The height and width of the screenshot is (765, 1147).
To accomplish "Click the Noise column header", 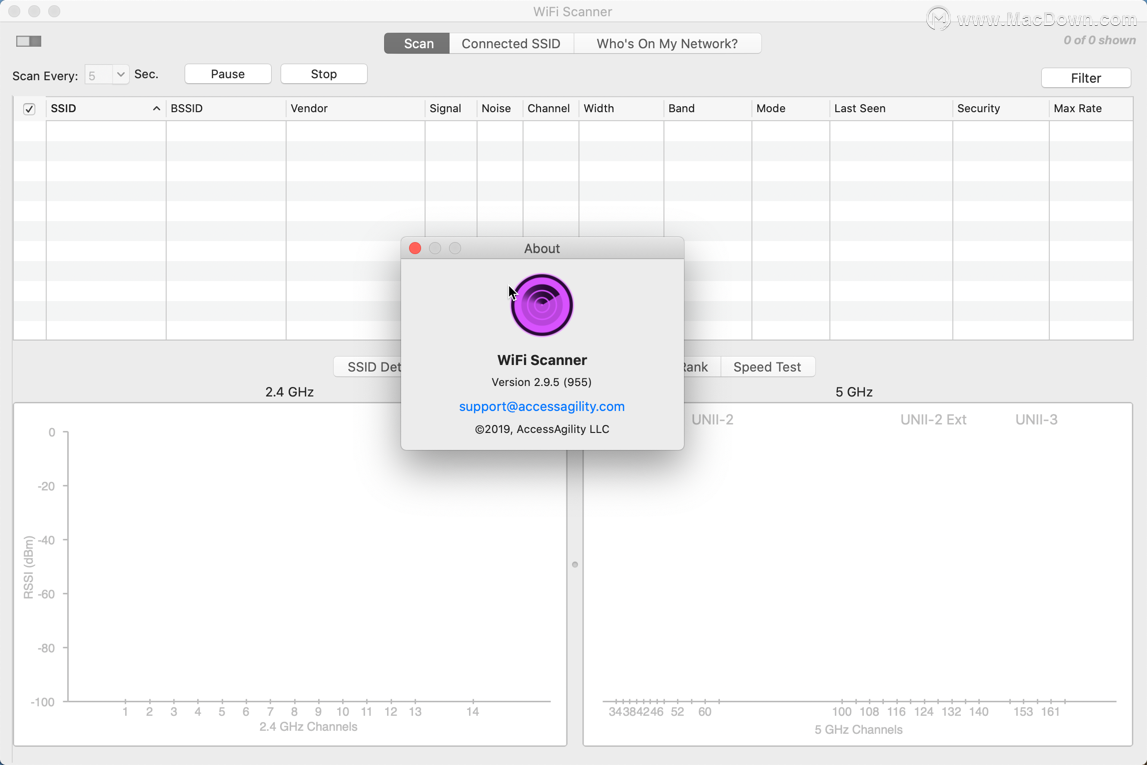I will click(x=500, y=108).
